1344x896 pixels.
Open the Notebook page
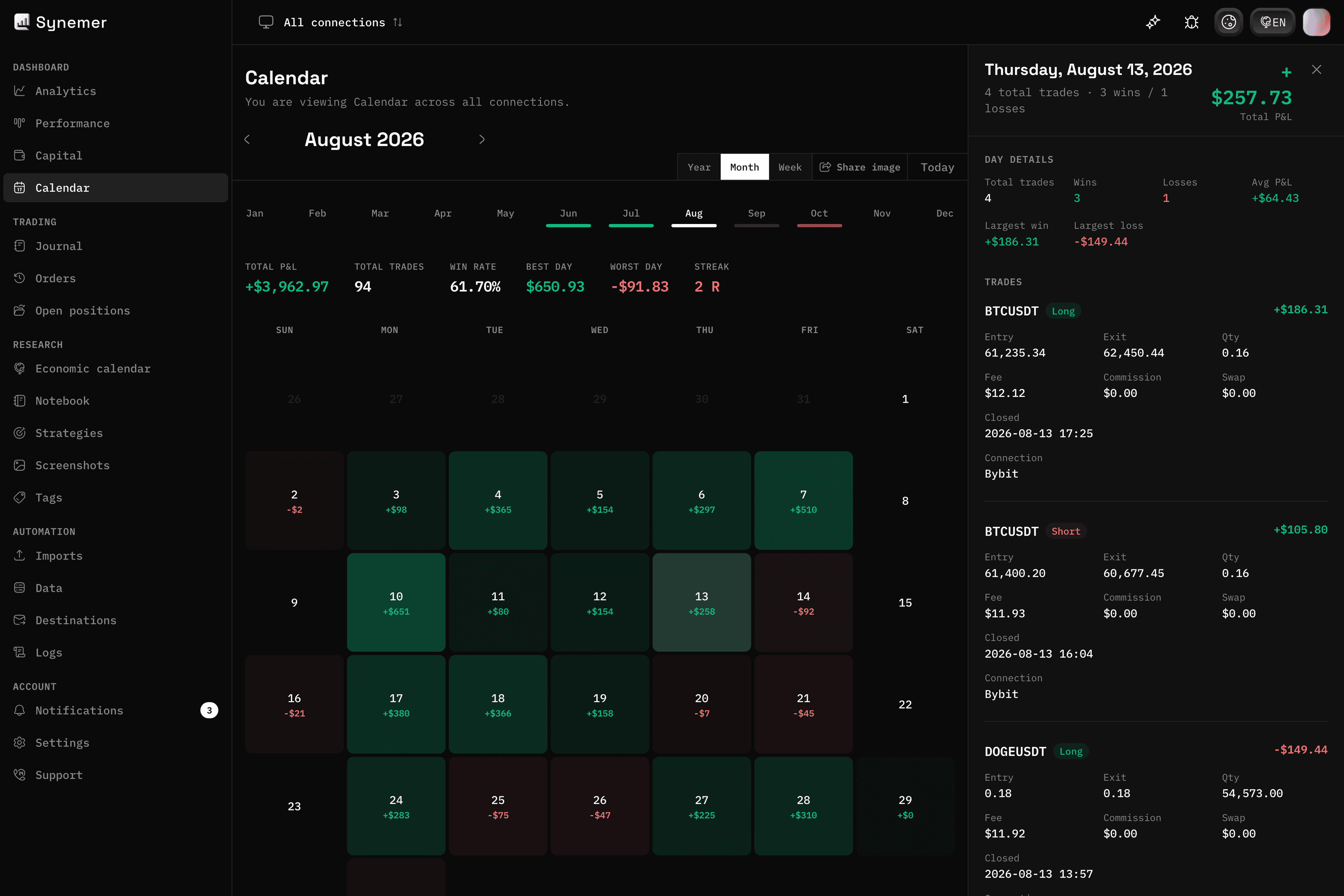[116, 400]
